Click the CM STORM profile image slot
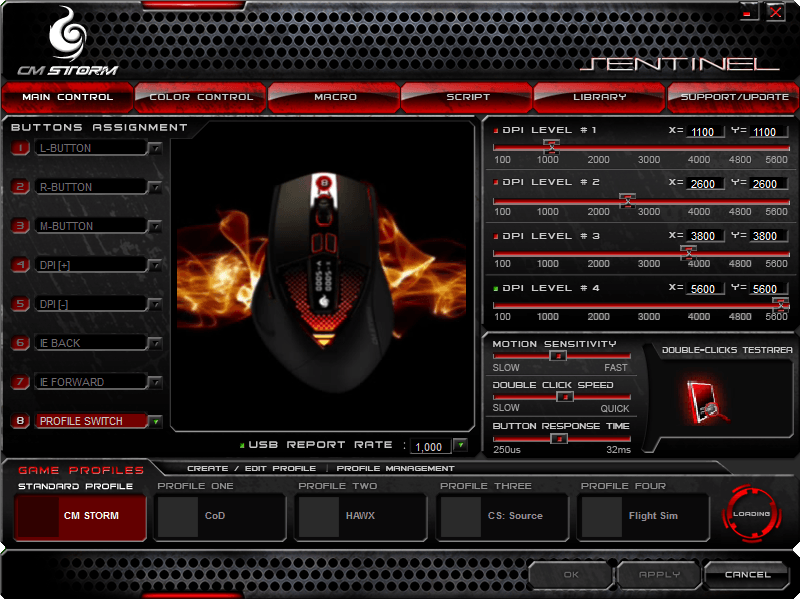 tap(37, 516)
